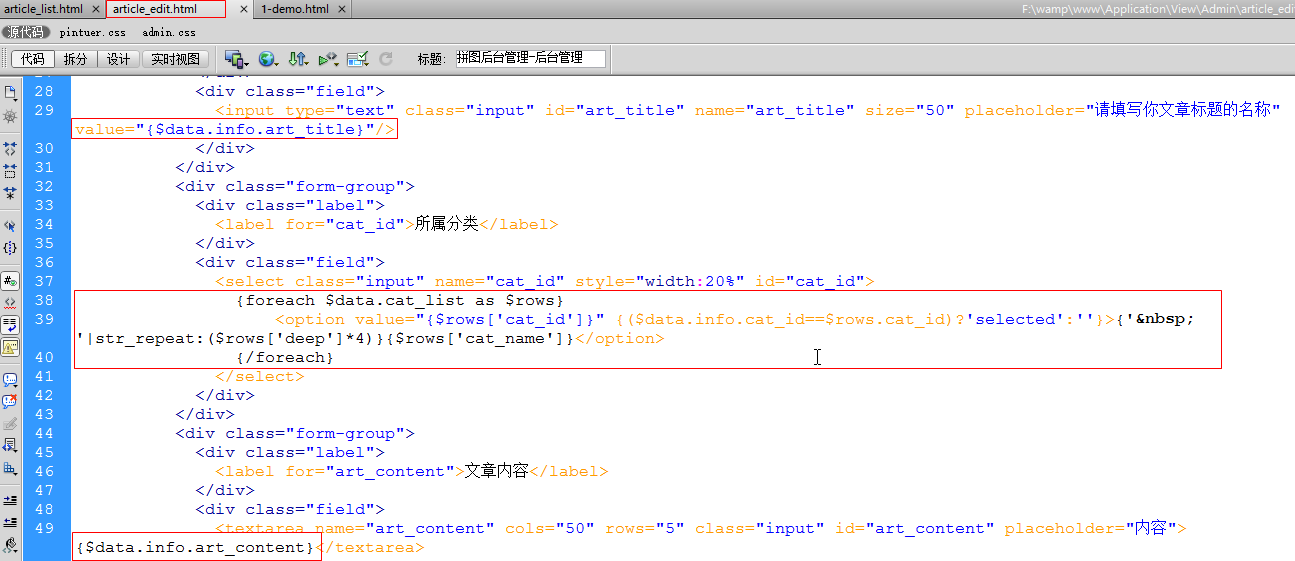Click the remove comment icon
Screen dimensions: 1295x561
[x=10, y=401]
